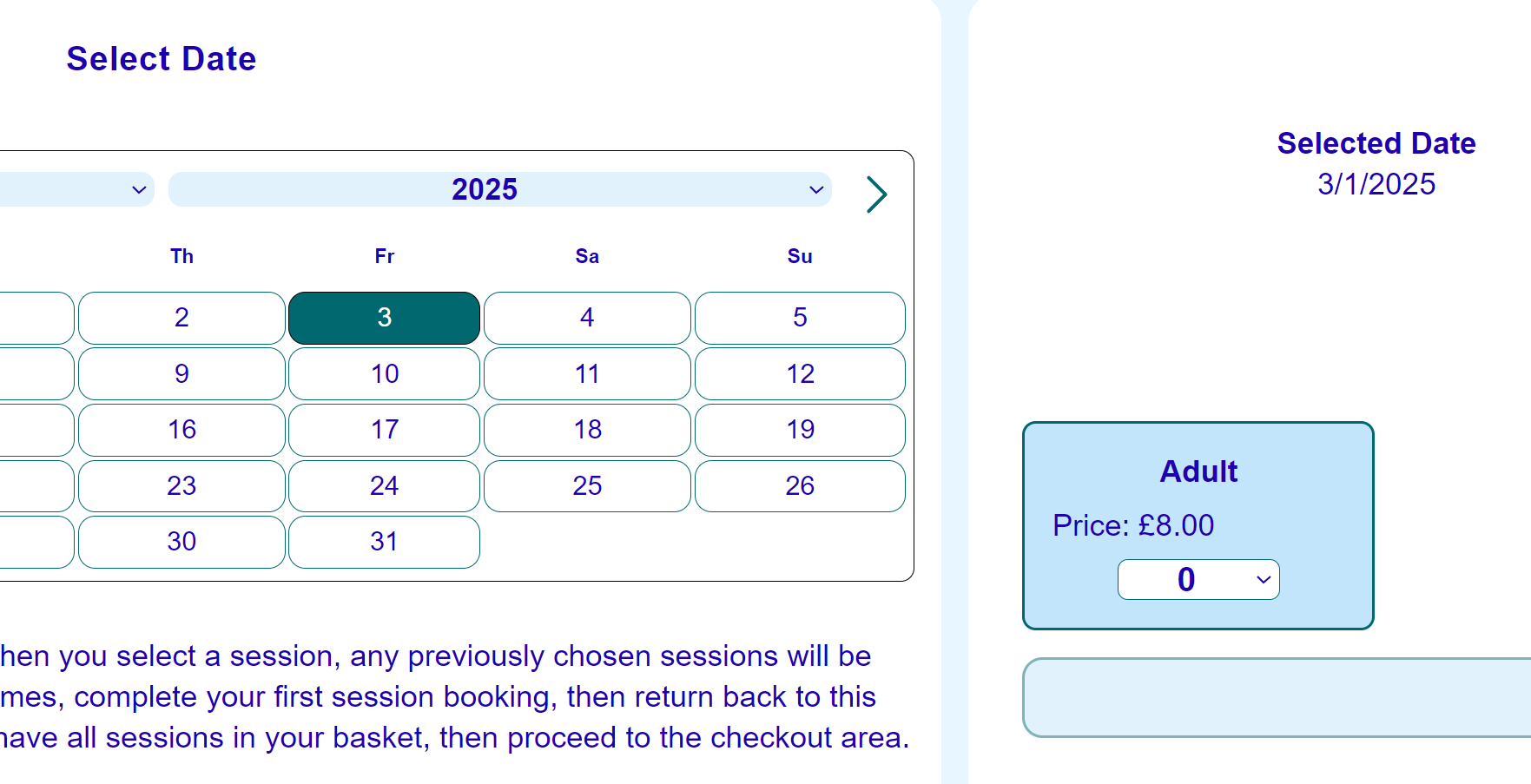
Task: Expand the month selector dropdown
Action: (76, 189)
